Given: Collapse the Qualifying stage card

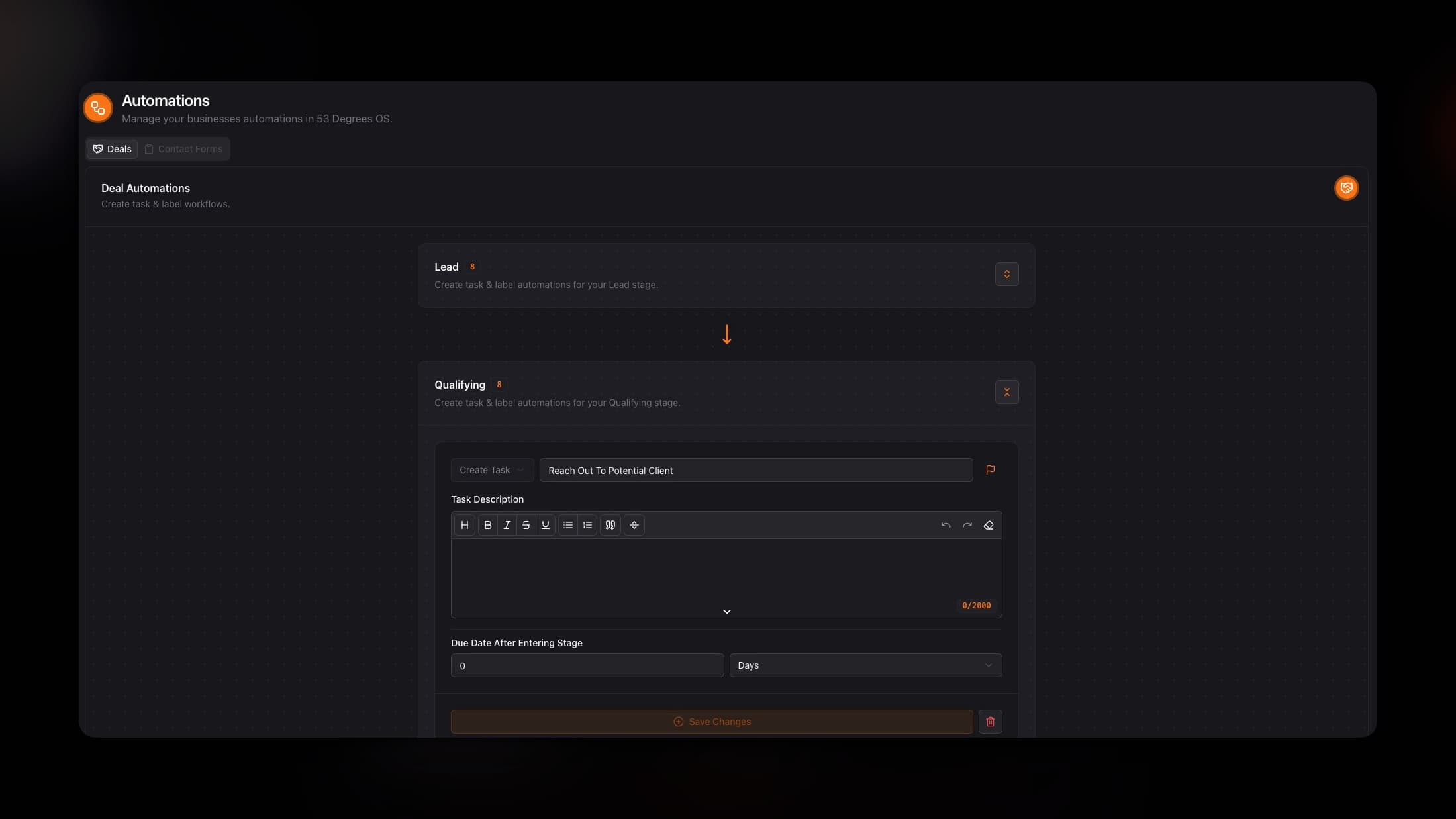Looking at the screenshot, I should (x=1007, y=392).
